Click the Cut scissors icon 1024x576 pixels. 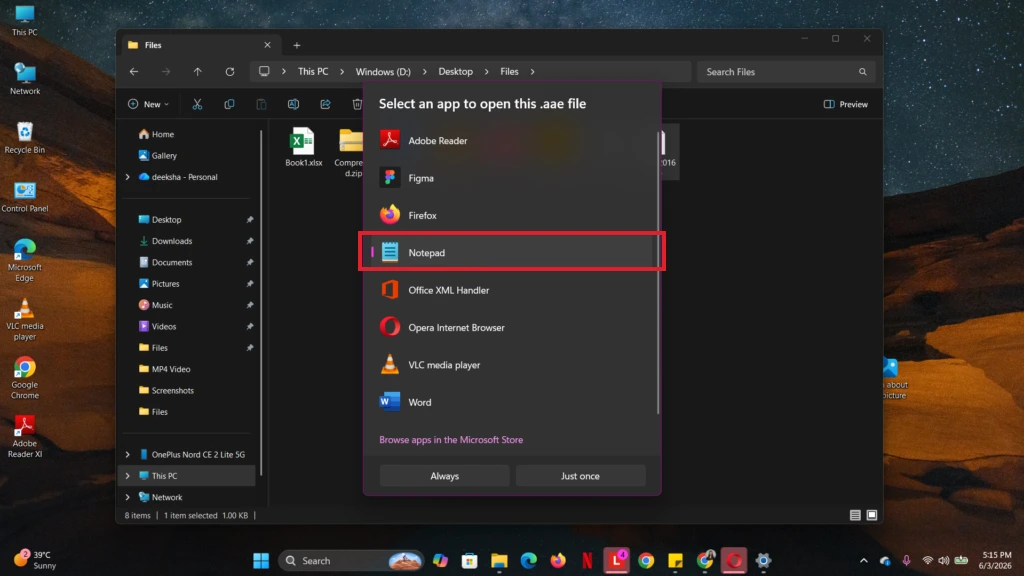(197, 104)
